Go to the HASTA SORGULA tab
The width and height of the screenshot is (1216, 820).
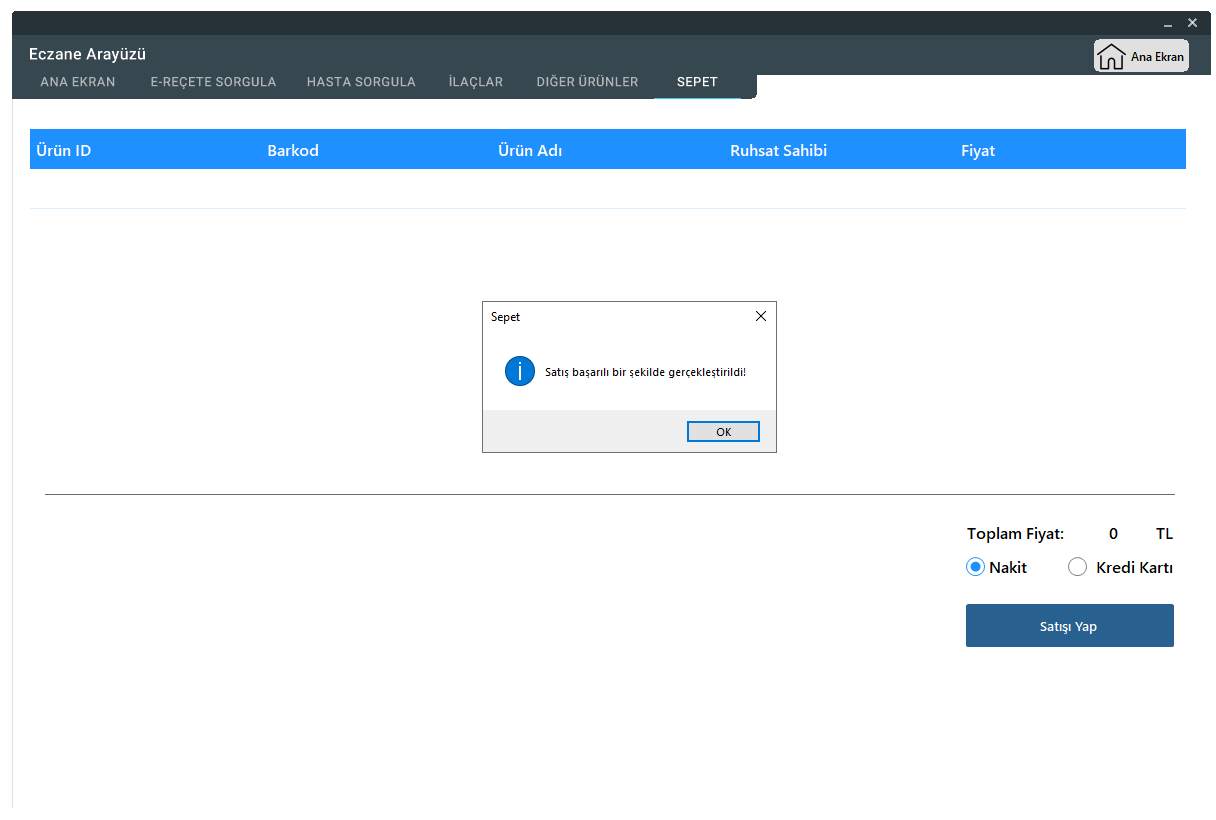[361, 82]
